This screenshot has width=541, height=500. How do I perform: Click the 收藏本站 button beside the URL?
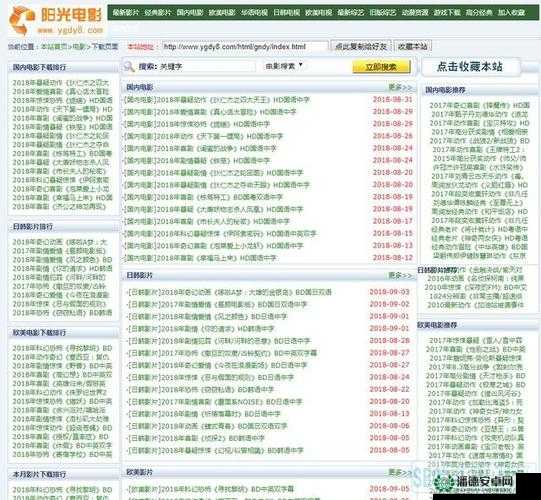pyautogui.click(x=412, y=46)
